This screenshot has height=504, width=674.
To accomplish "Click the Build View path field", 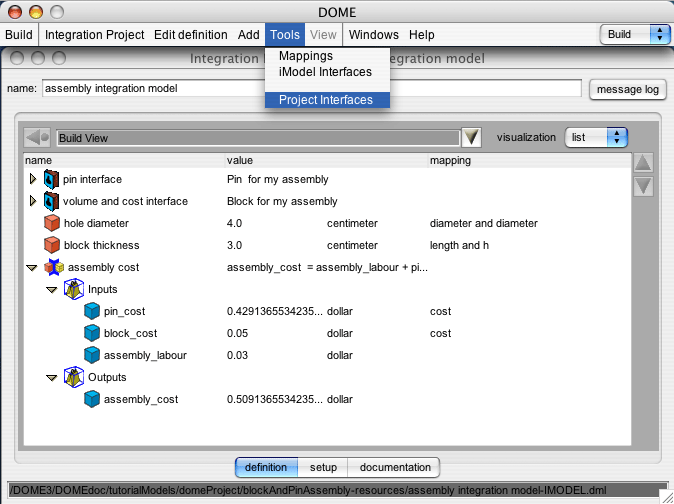I will click(258, 138).
